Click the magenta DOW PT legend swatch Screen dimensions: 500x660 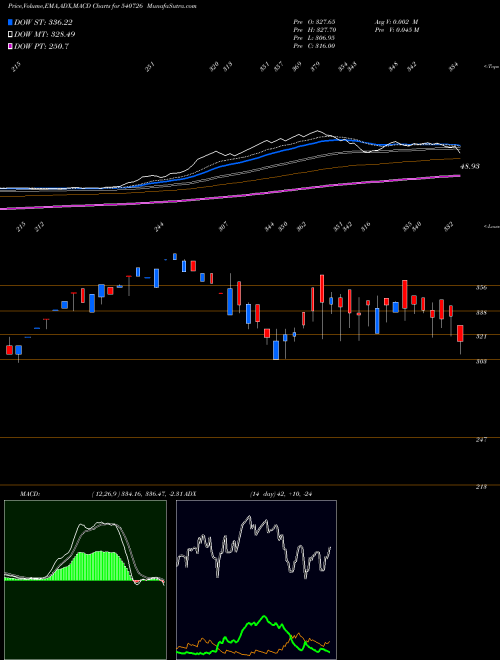click(x=10, y=46)
